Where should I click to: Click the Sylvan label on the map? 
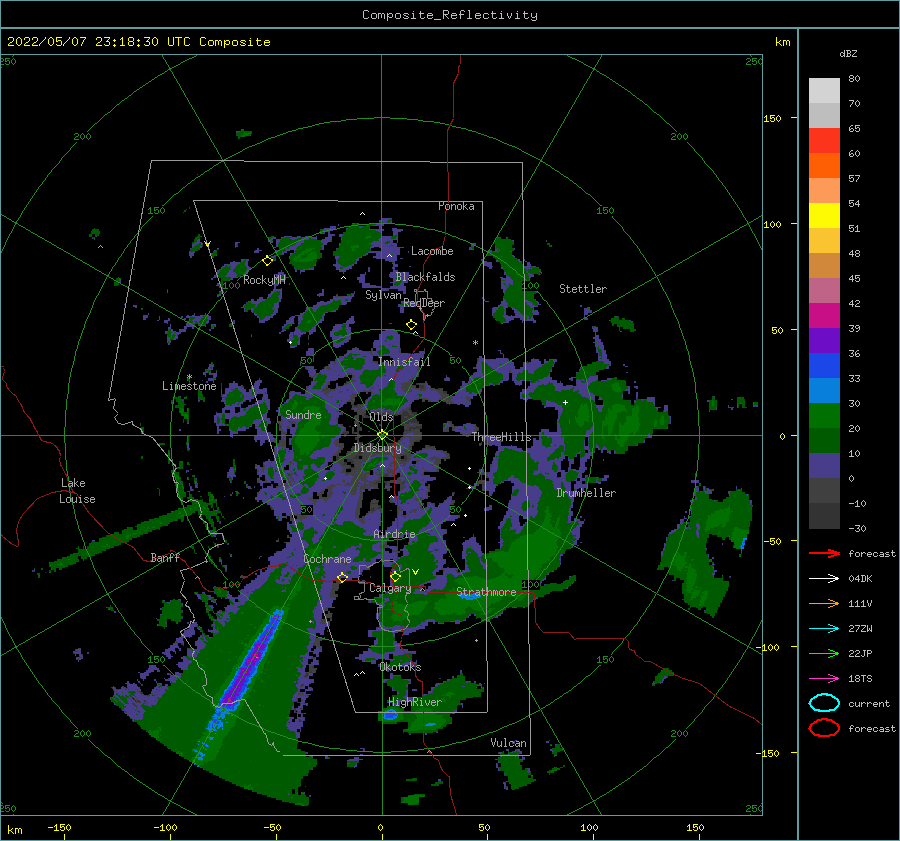coord(383,295)
